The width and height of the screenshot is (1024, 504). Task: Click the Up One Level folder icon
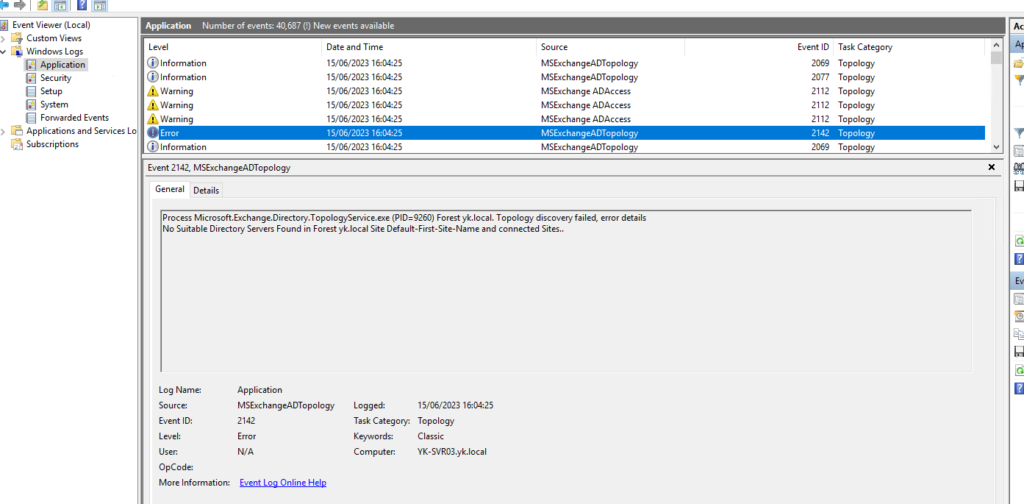click(x=42, y=5)
